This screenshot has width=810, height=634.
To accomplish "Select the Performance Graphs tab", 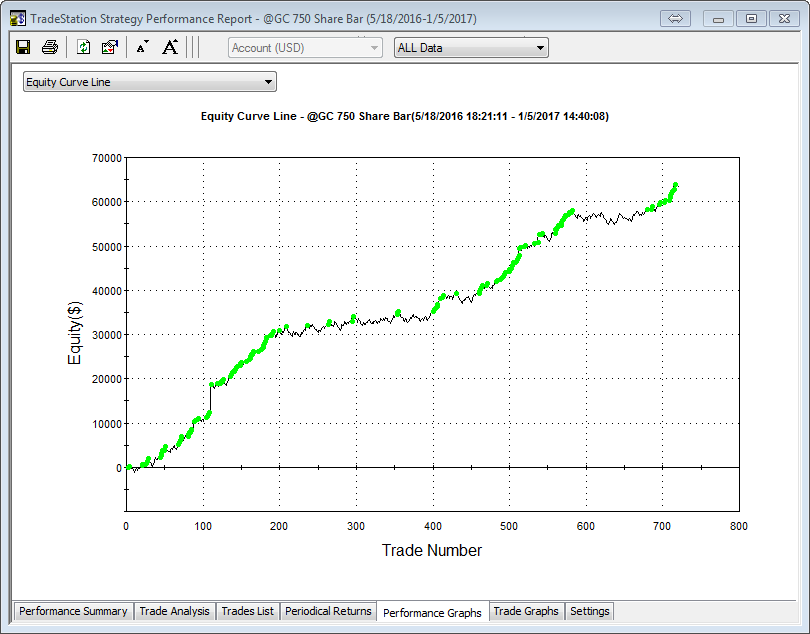I will [432, 612].
